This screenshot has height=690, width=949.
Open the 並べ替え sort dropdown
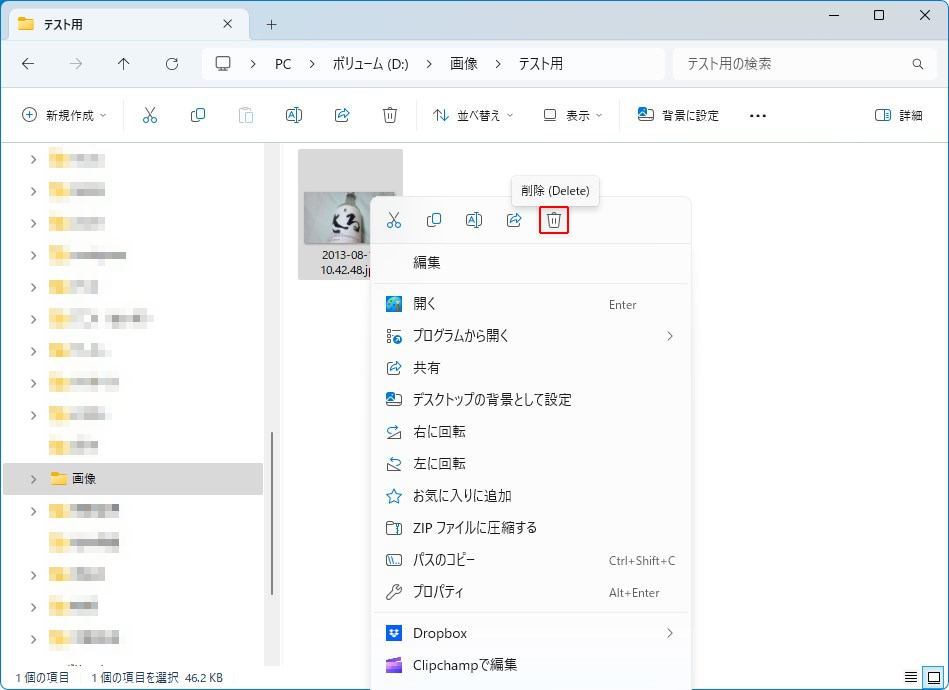[x=473, y=115]
